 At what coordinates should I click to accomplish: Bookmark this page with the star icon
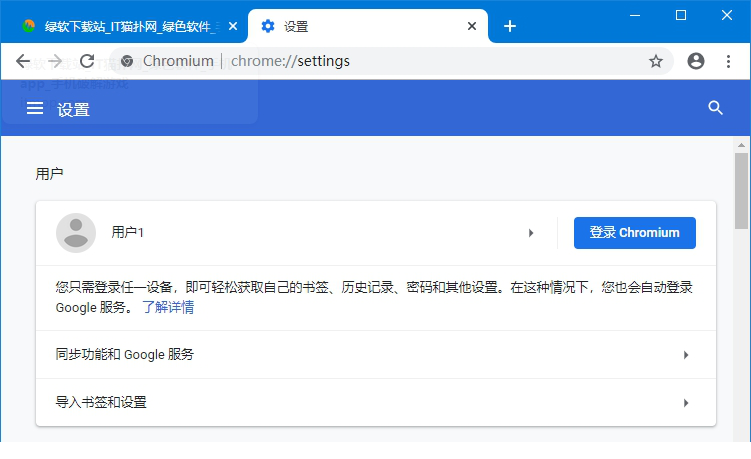coord(656,61)
